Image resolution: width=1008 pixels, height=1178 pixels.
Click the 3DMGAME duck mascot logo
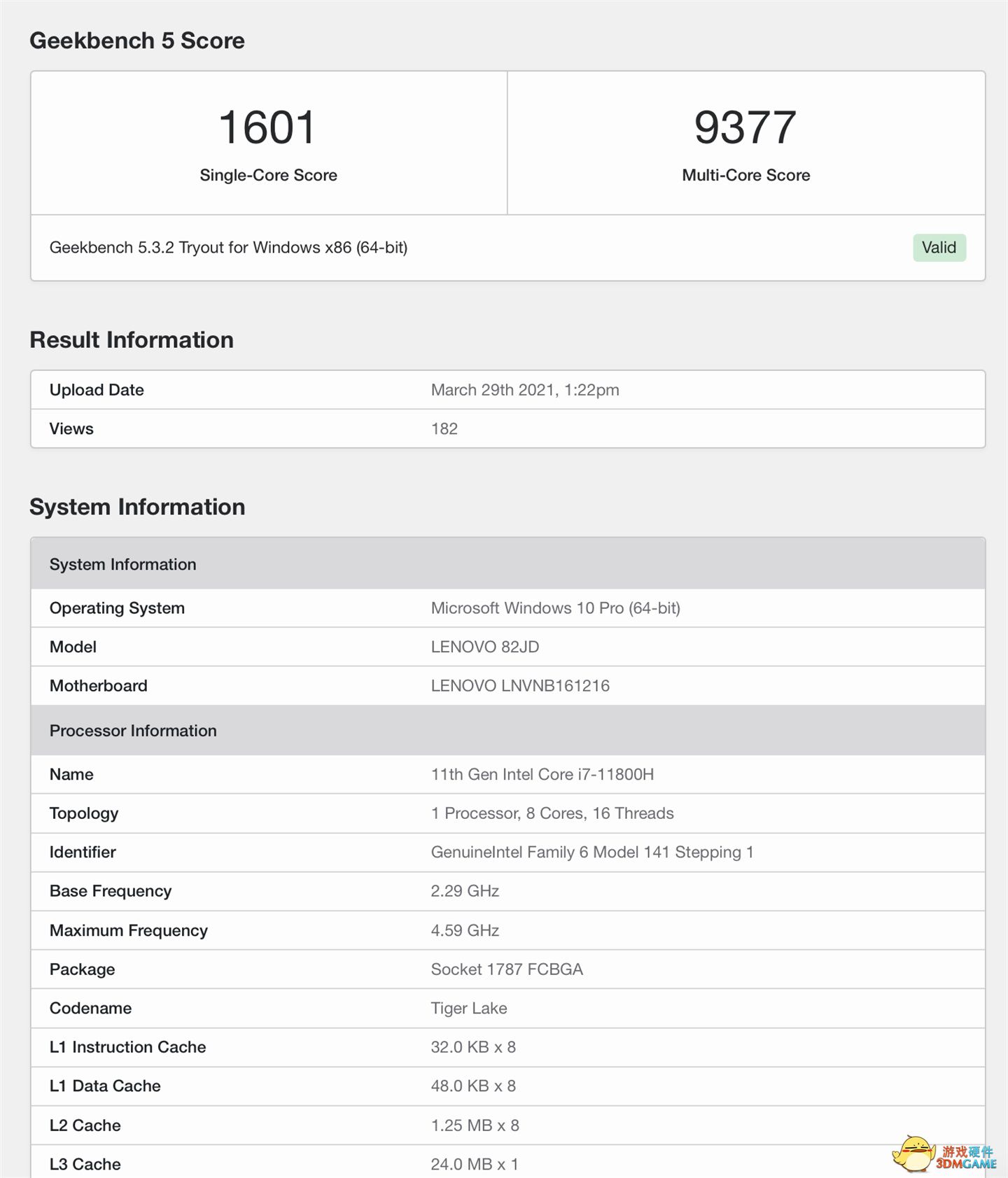(913, 1153)
